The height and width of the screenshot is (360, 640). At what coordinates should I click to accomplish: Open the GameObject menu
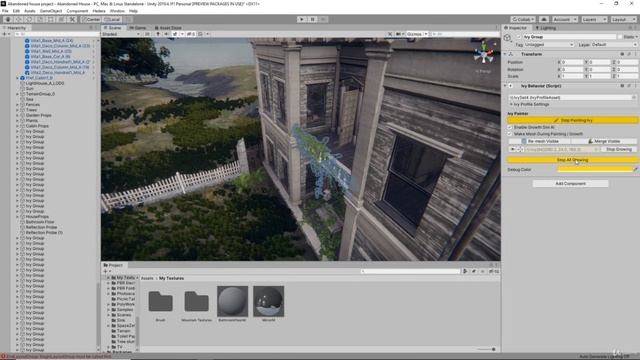[51, 11]
